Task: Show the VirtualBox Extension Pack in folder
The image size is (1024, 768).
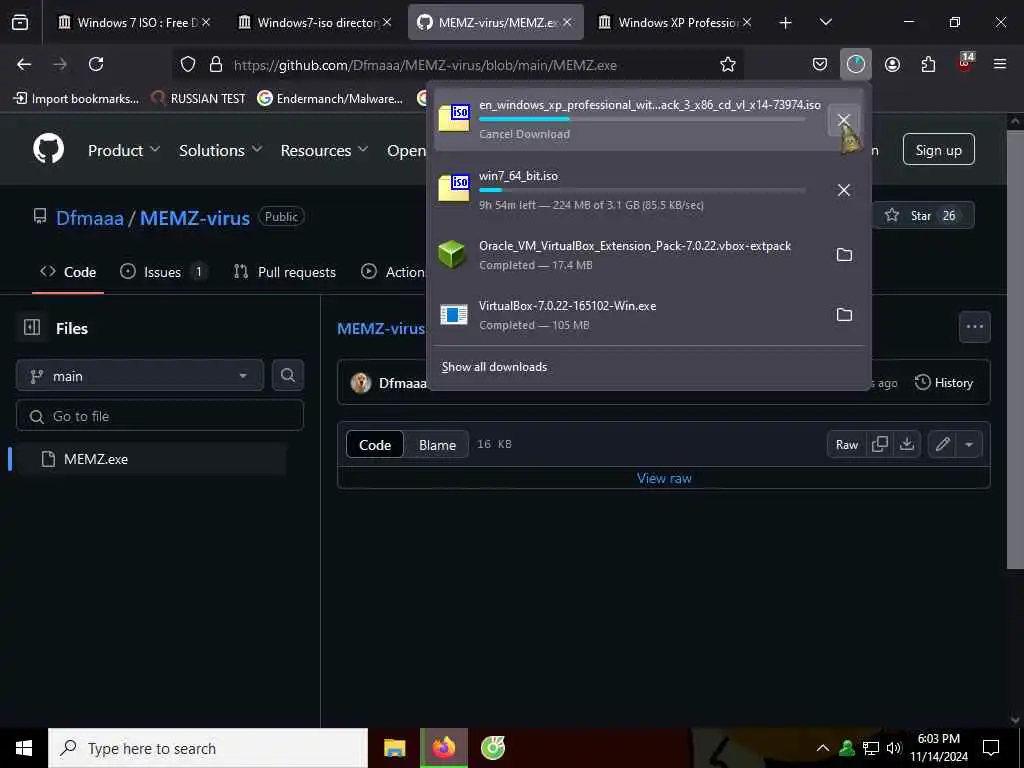Action: 844,255
